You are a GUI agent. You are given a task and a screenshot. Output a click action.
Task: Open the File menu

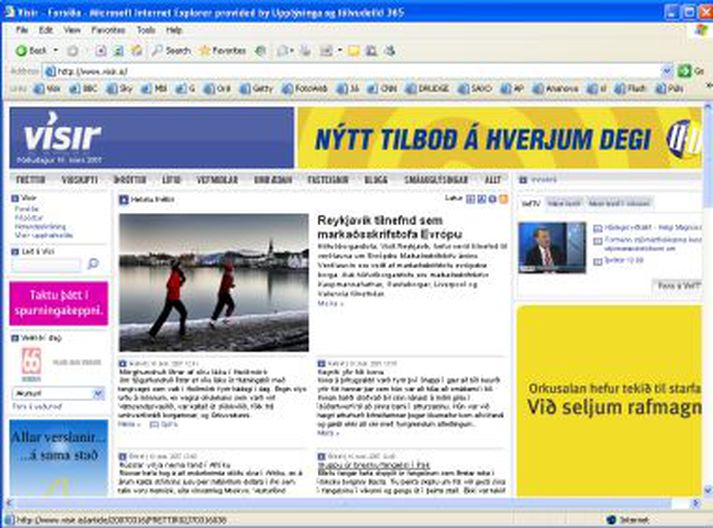pyautogui.click(x=22, y=30)
